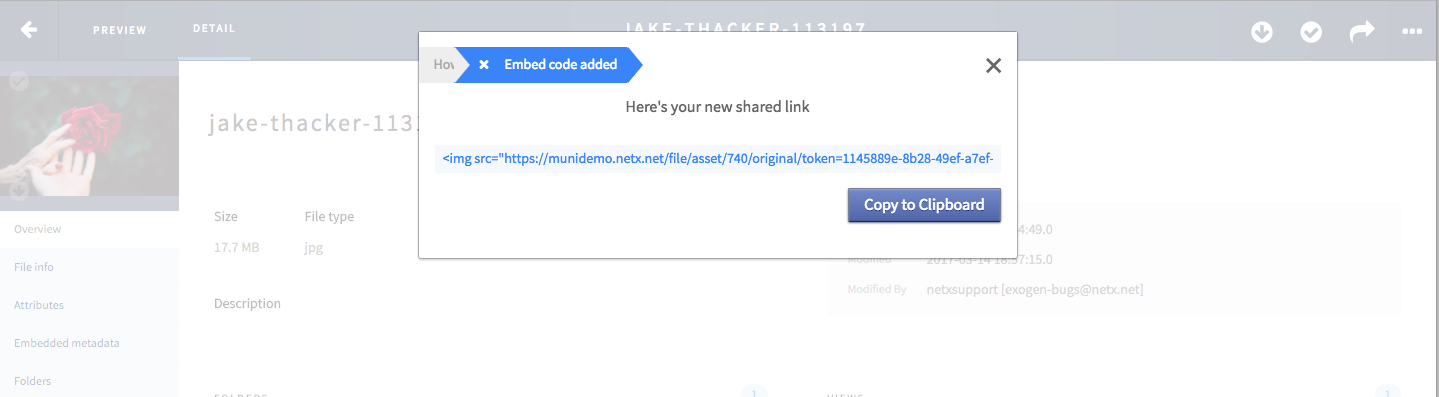Image resolution: width=1439 pixels, height=397 pixels.
Task: Click Copy to Clipboard button
Action: tap(924, 205)
